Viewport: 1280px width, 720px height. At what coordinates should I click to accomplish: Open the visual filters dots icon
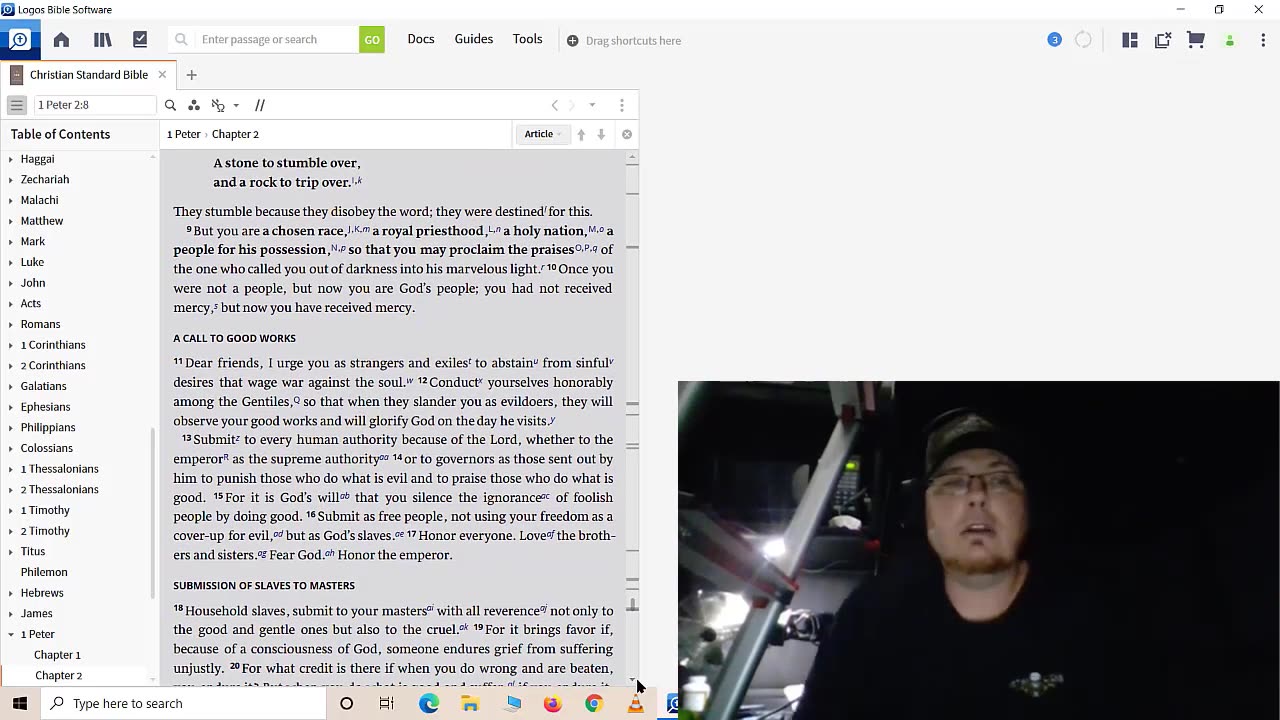194,105
